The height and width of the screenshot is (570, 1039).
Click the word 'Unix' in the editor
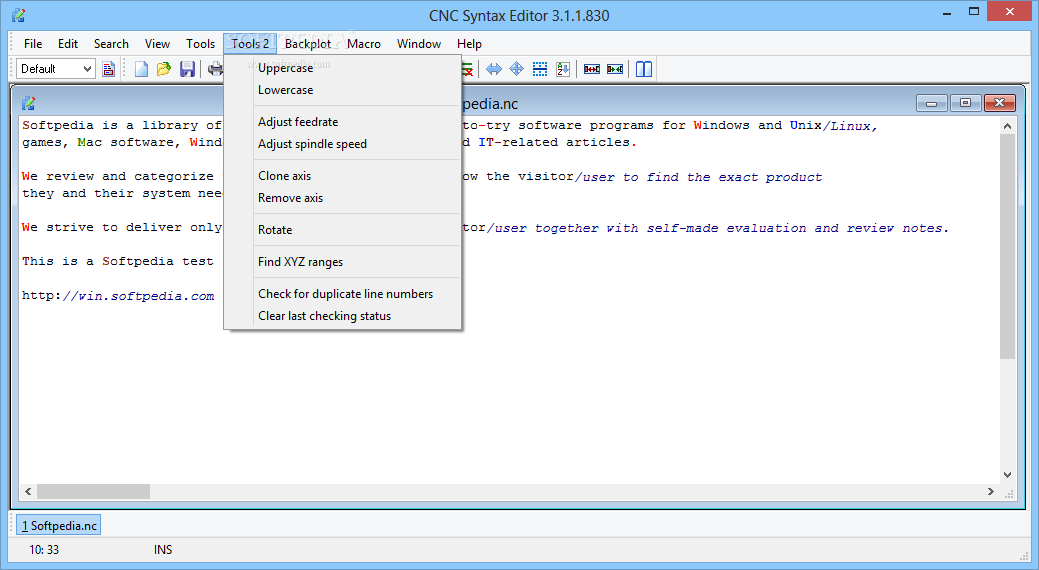pos(806,126)
